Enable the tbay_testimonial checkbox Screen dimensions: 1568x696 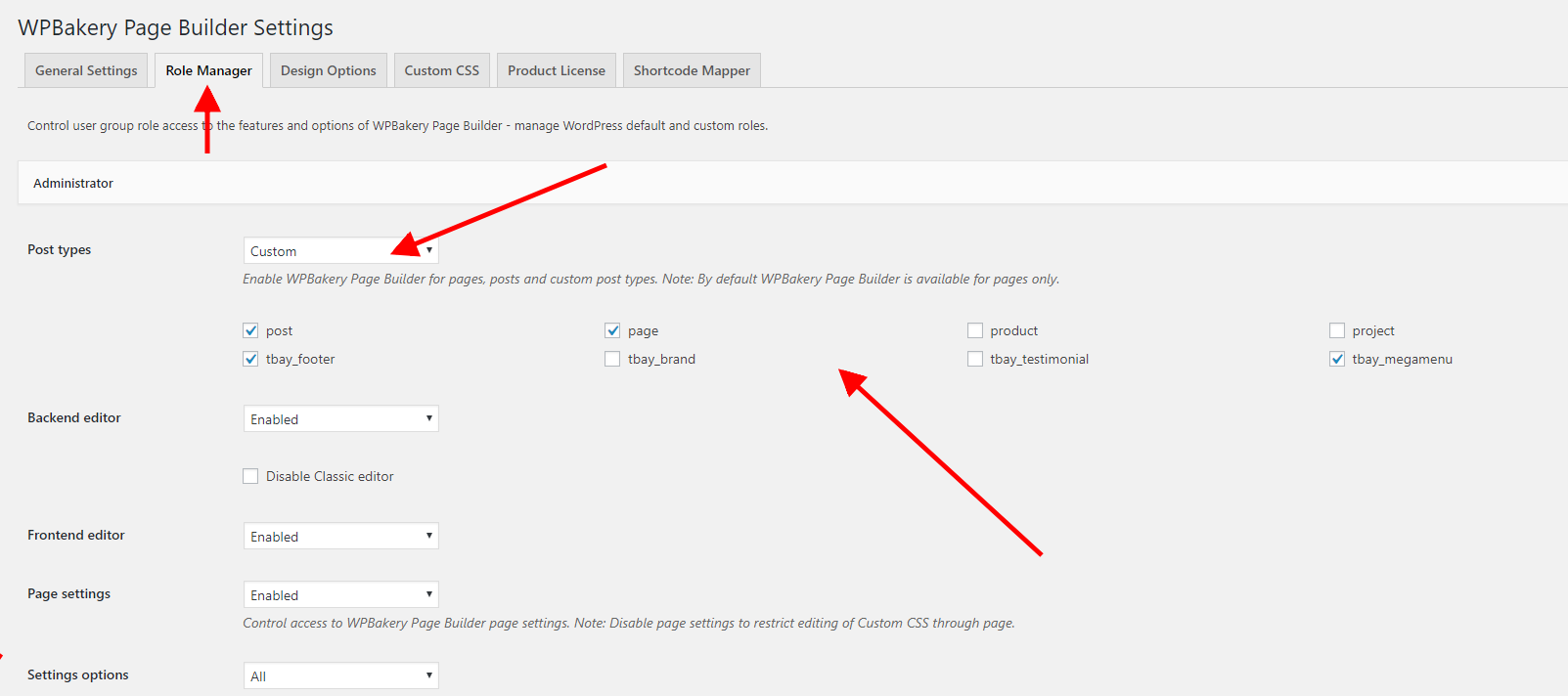(975, 359)
